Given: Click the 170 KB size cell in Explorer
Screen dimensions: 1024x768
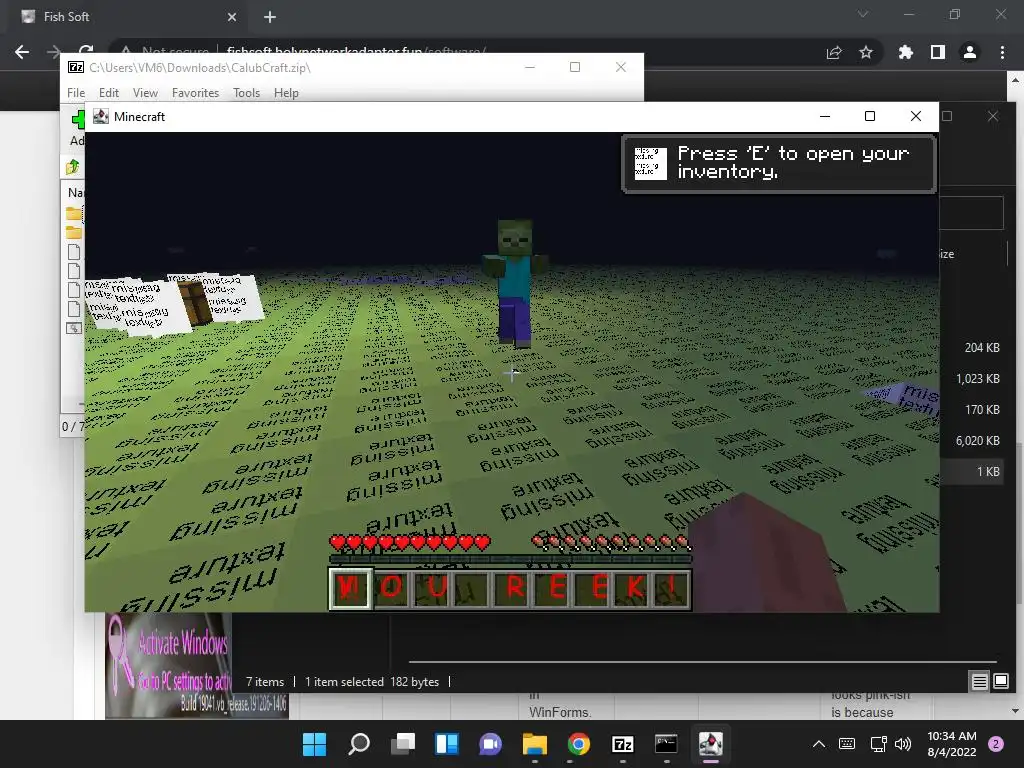Looking at the screenshot, I should [982, 409].
